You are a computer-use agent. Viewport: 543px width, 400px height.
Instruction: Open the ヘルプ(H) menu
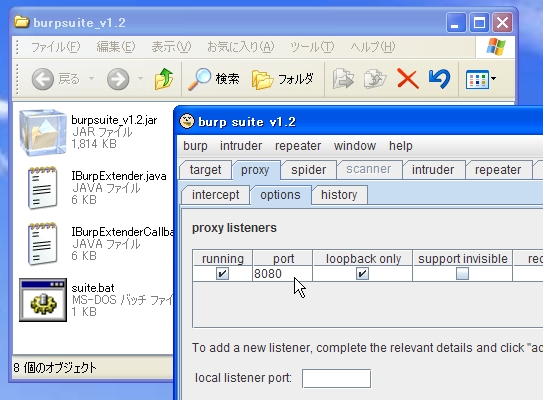[x=373, y=47]
